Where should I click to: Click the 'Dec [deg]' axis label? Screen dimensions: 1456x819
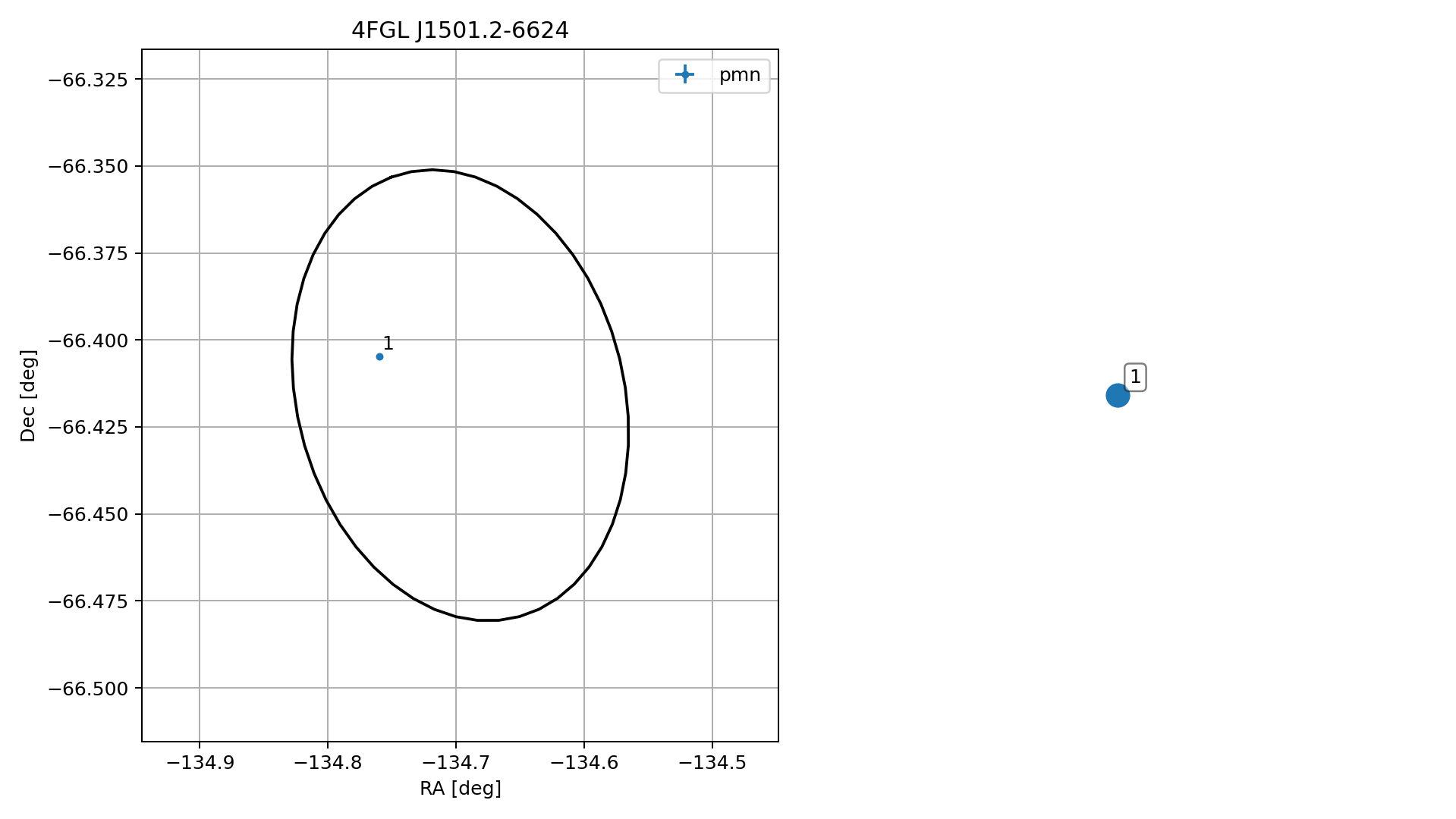[x=28, y=395]
